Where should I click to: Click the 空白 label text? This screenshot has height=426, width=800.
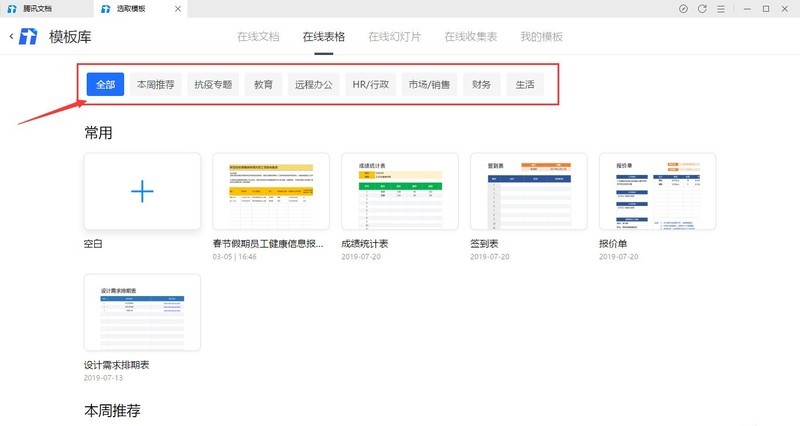click(x=93, y=244)
